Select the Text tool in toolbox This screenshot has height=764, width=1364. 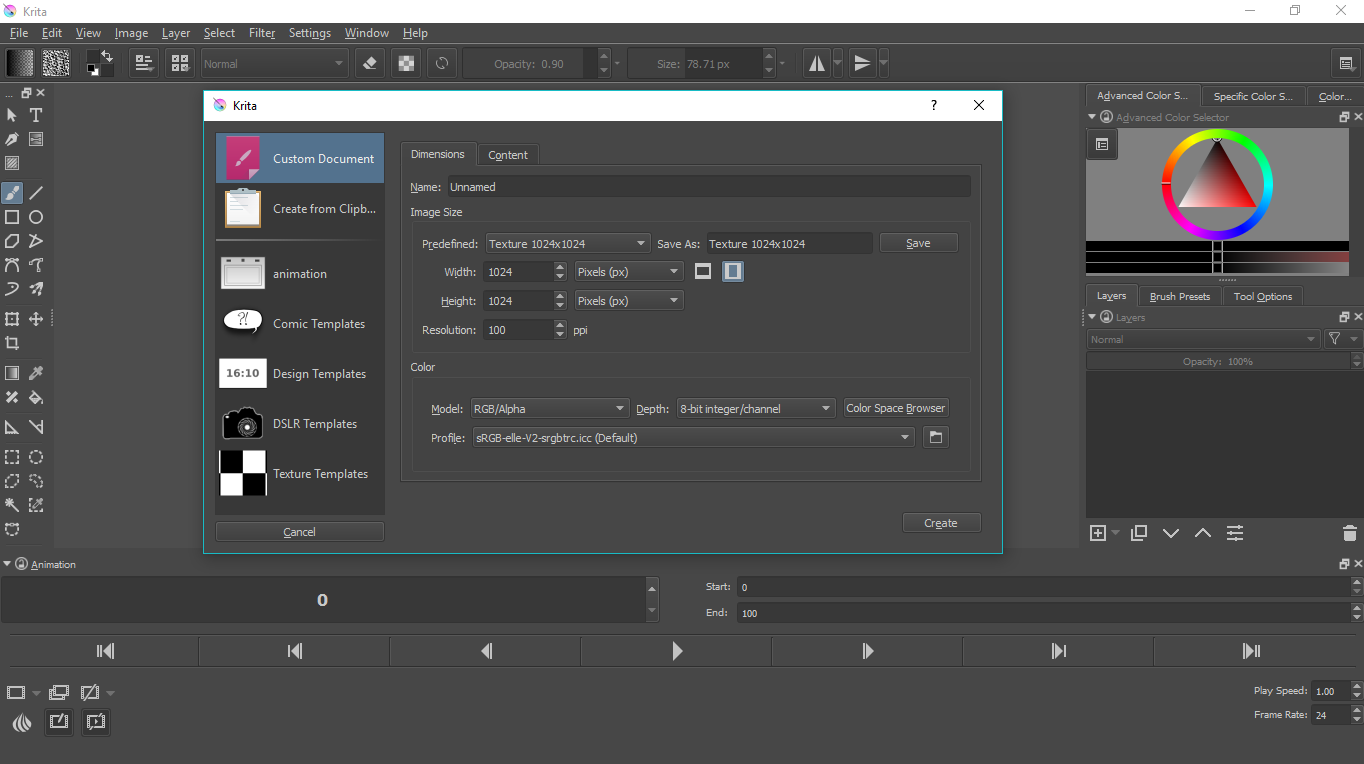(x=36, y=115)
